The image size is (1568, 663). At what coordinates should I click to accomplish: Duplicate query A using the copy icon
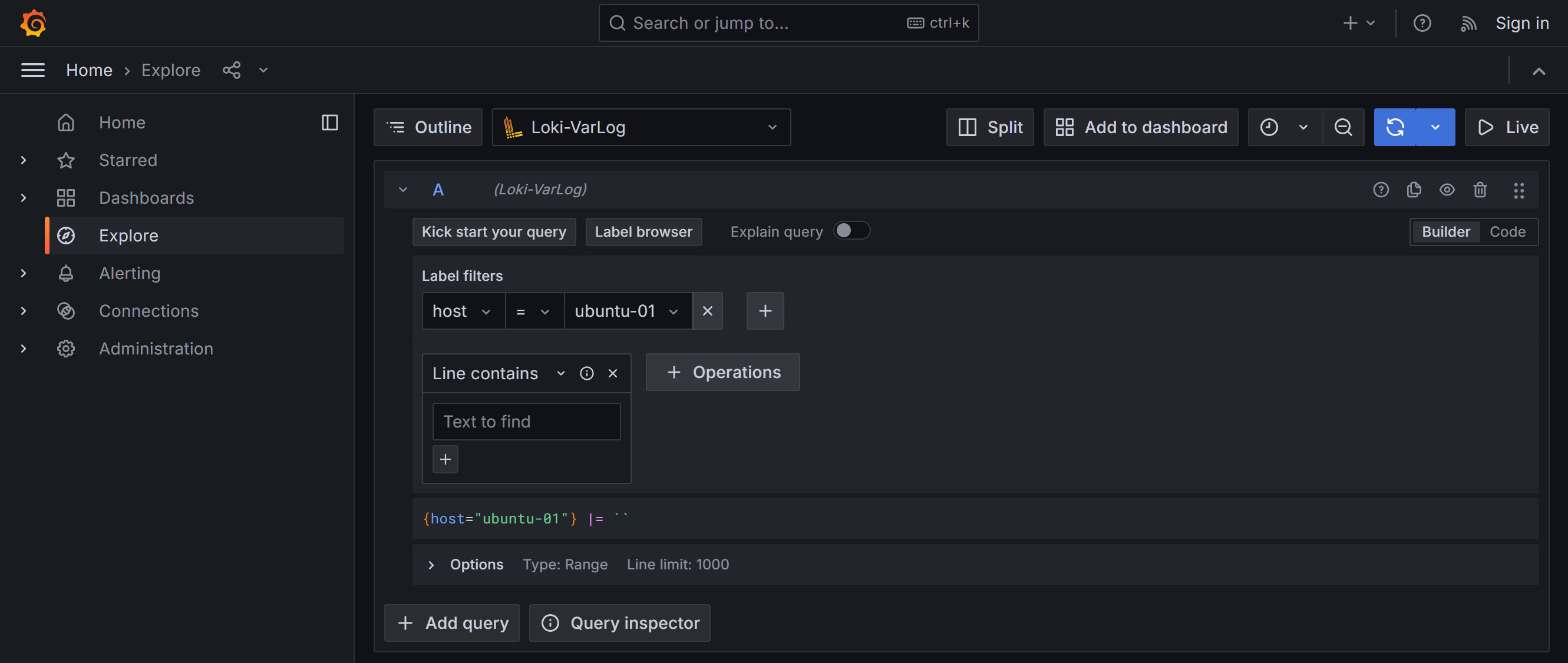pos(1415,190)
